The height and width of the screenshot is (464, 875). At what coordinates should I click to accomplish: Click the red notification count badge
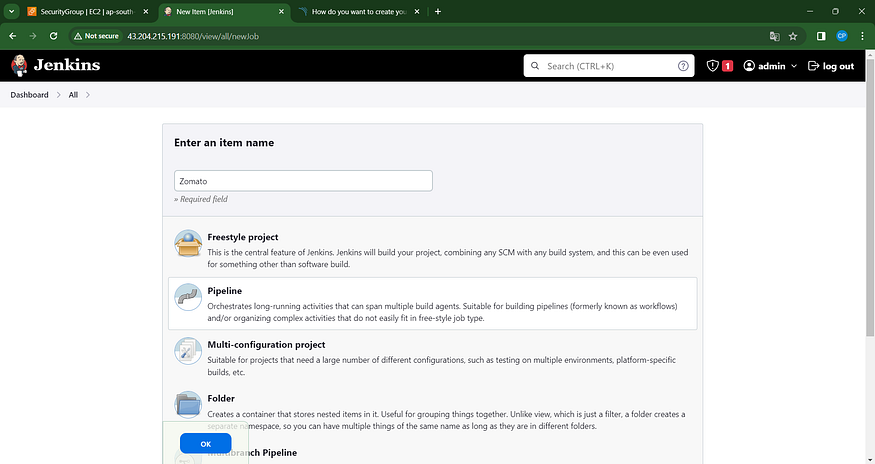tap(727, 66)
